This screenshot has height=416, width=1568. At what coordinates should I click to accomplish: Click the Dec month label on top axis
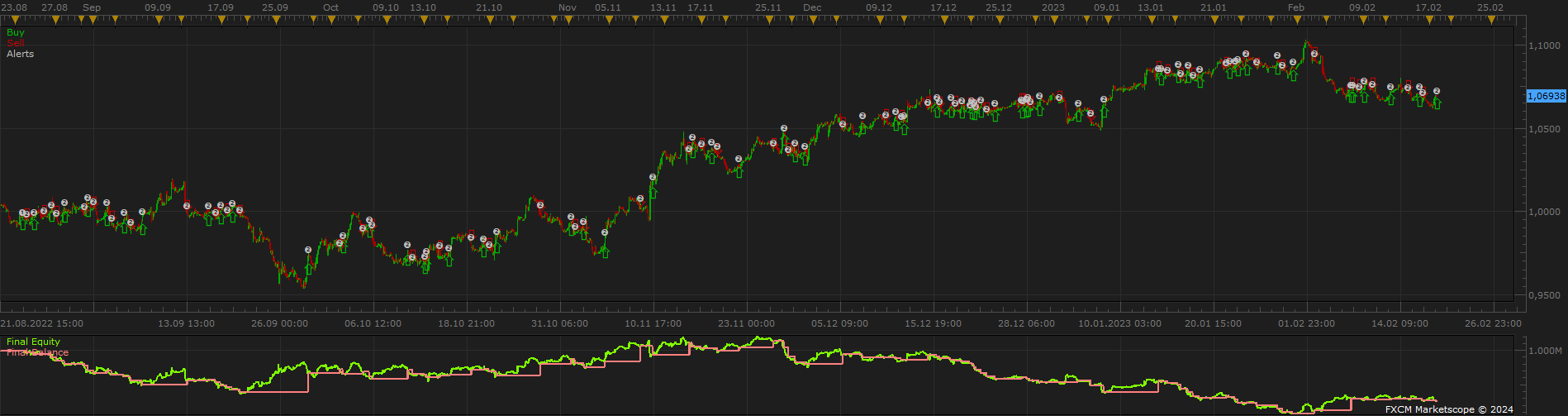coord(812,7)
